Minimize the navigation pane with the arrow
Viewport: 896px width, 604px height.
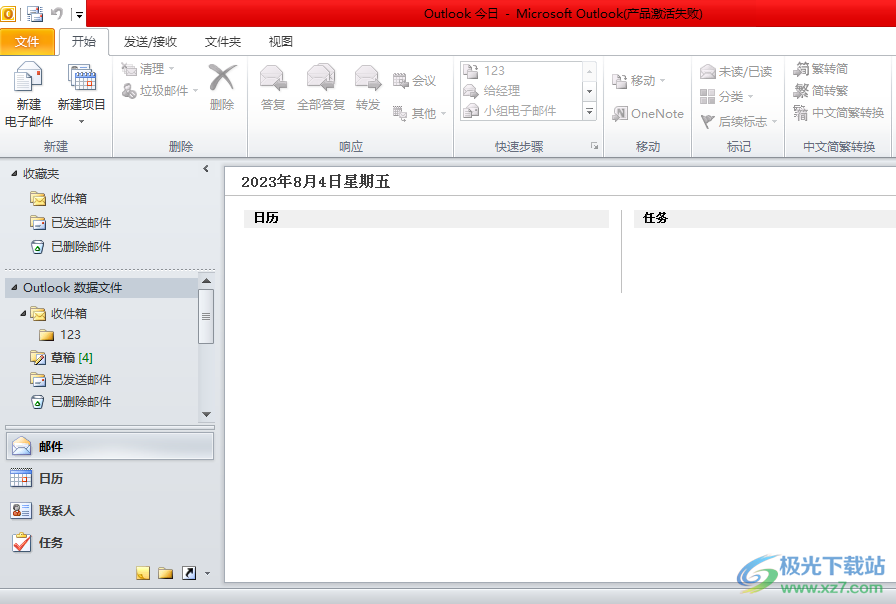(206, 169)
